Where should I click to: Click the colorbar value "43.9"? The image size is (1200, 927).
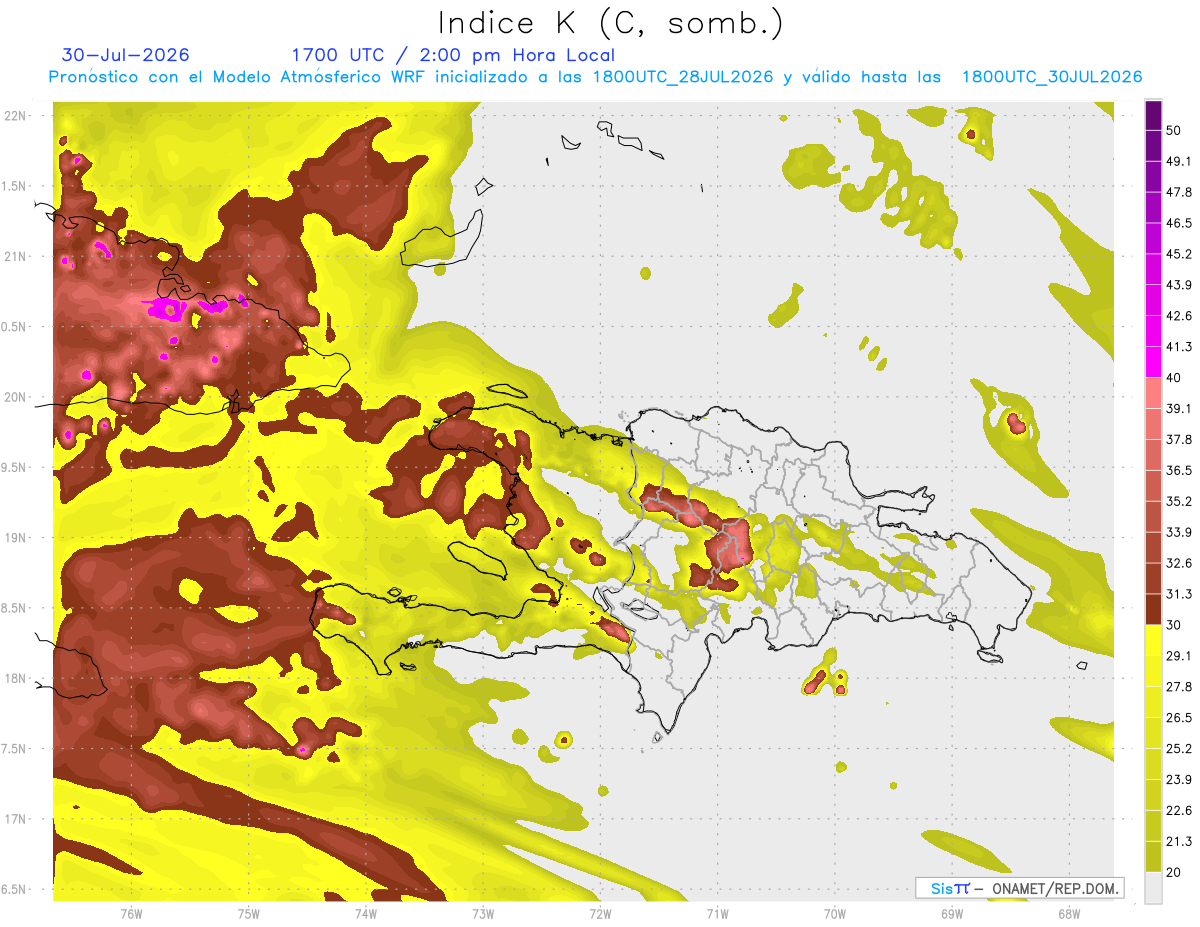[1178, 285]
